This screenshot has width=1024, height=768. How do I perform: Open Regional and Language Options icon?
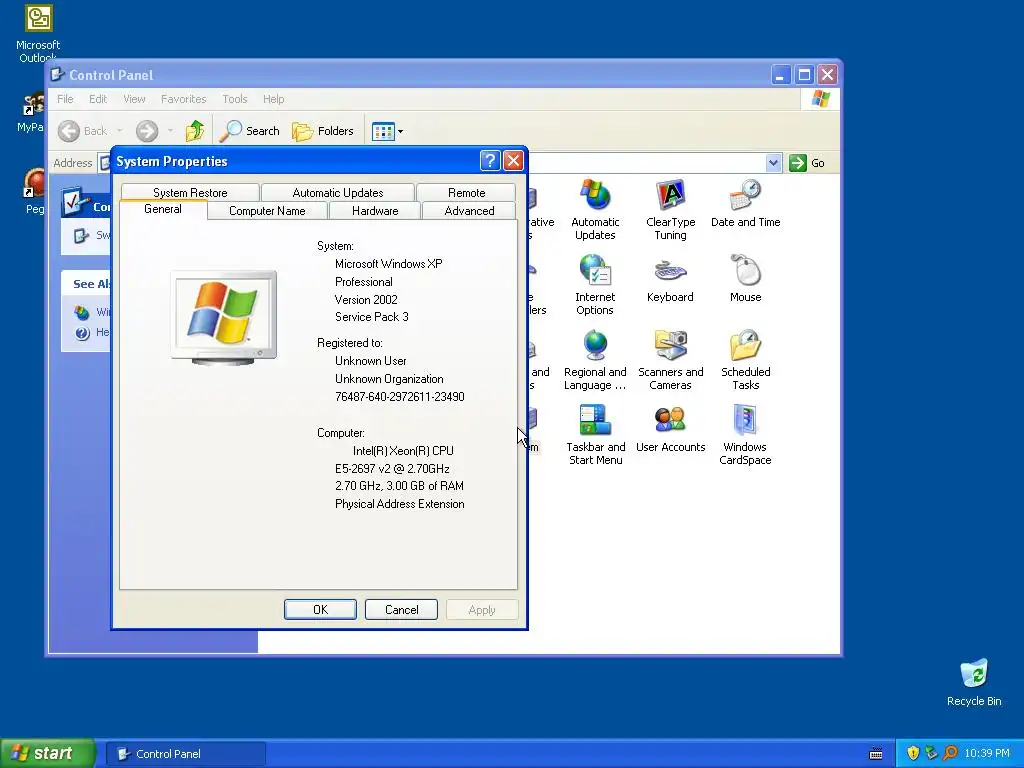coord(595,359)
